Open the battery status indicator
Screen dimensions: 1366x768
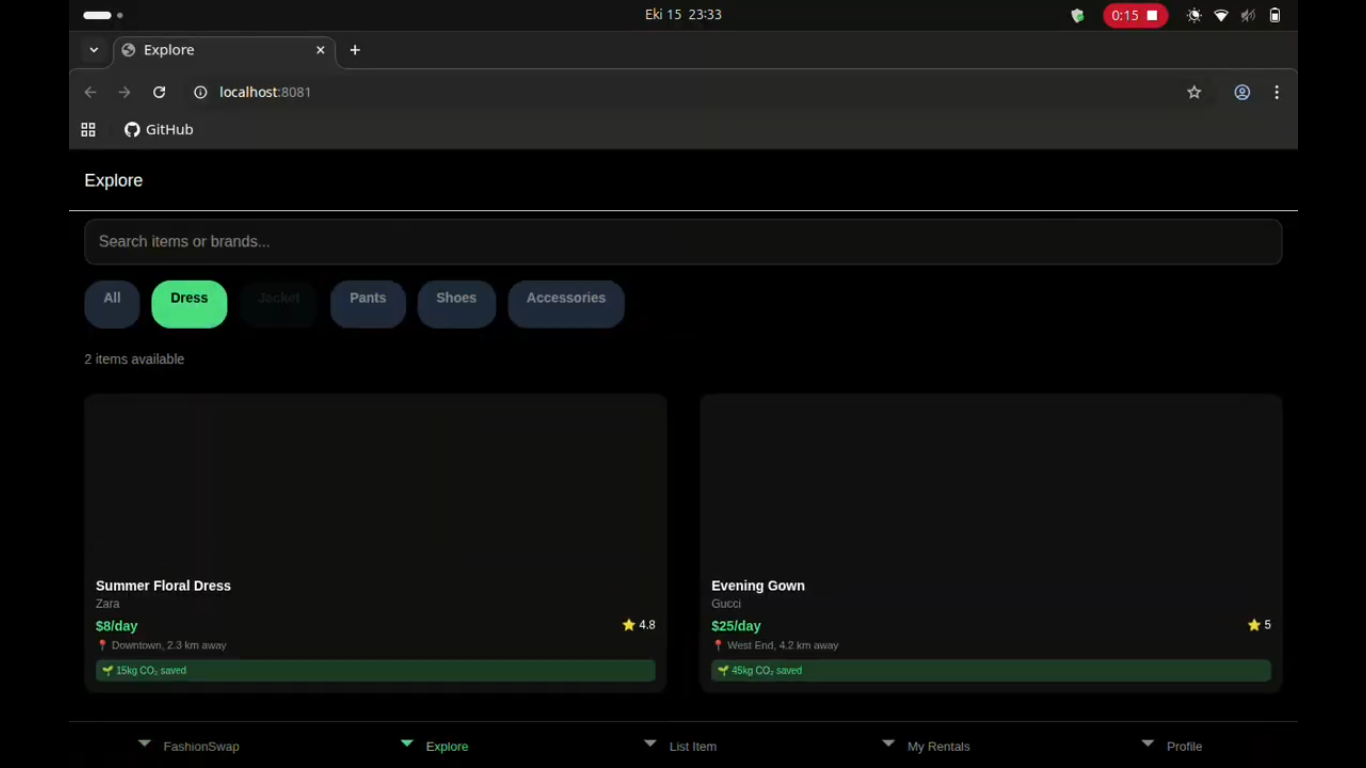click(x=1275, y=15)
